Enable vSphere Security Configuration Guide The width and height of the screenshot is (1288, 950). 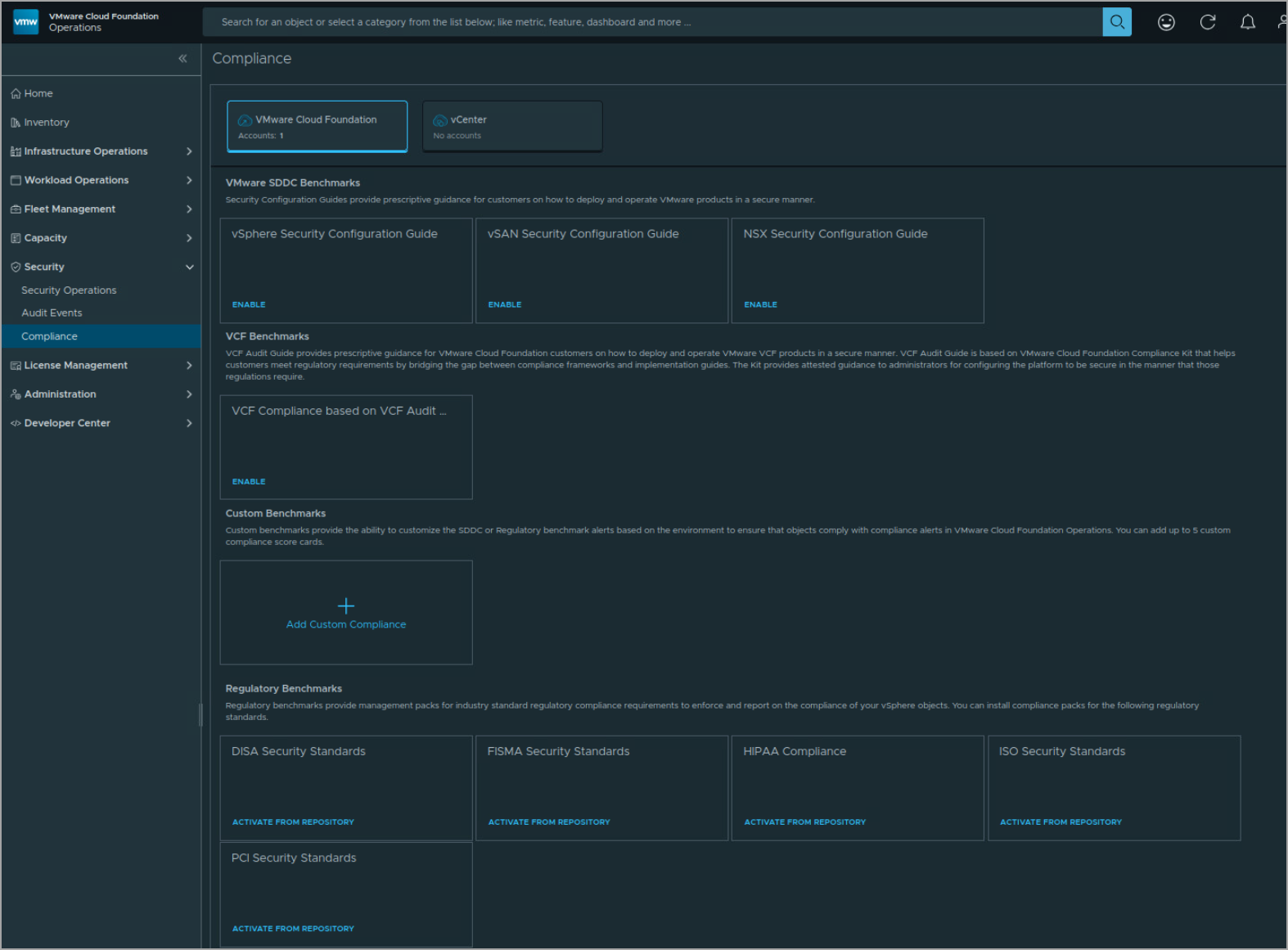pyautogui.click(x=249, y=304)
